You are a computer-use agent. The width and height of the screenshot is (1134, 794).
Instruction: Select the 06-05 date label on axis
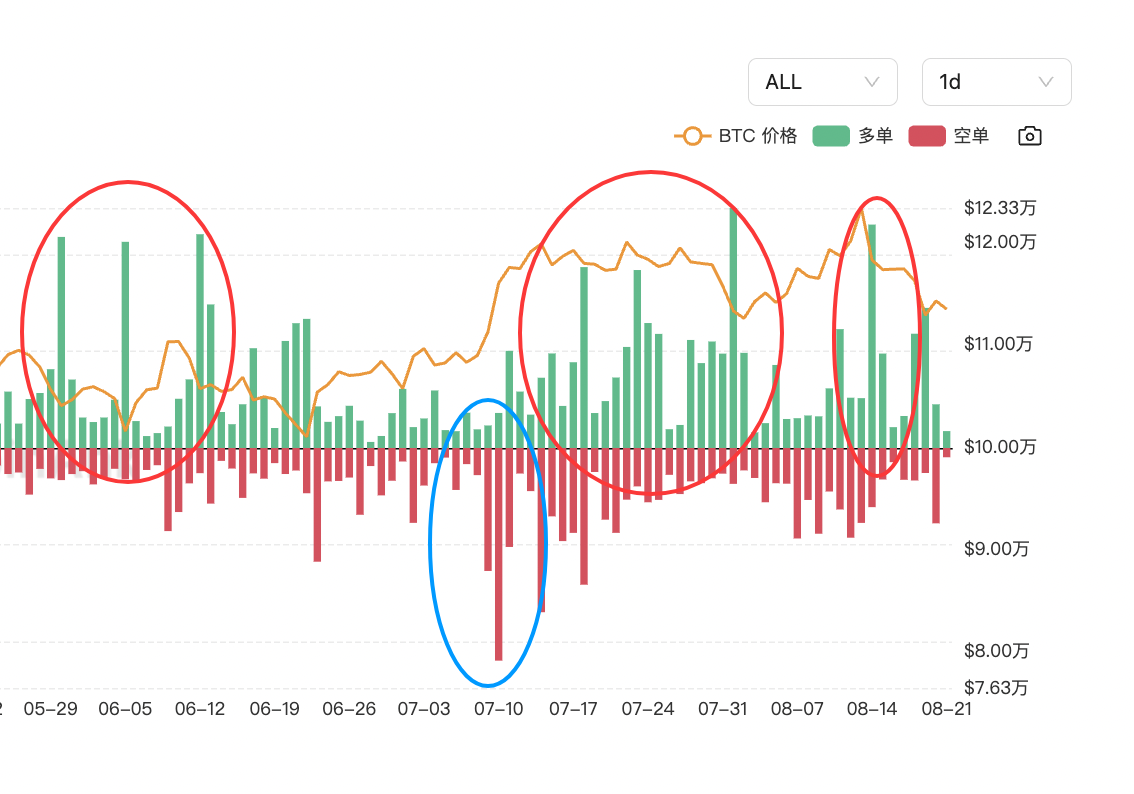tap(125, 709)
